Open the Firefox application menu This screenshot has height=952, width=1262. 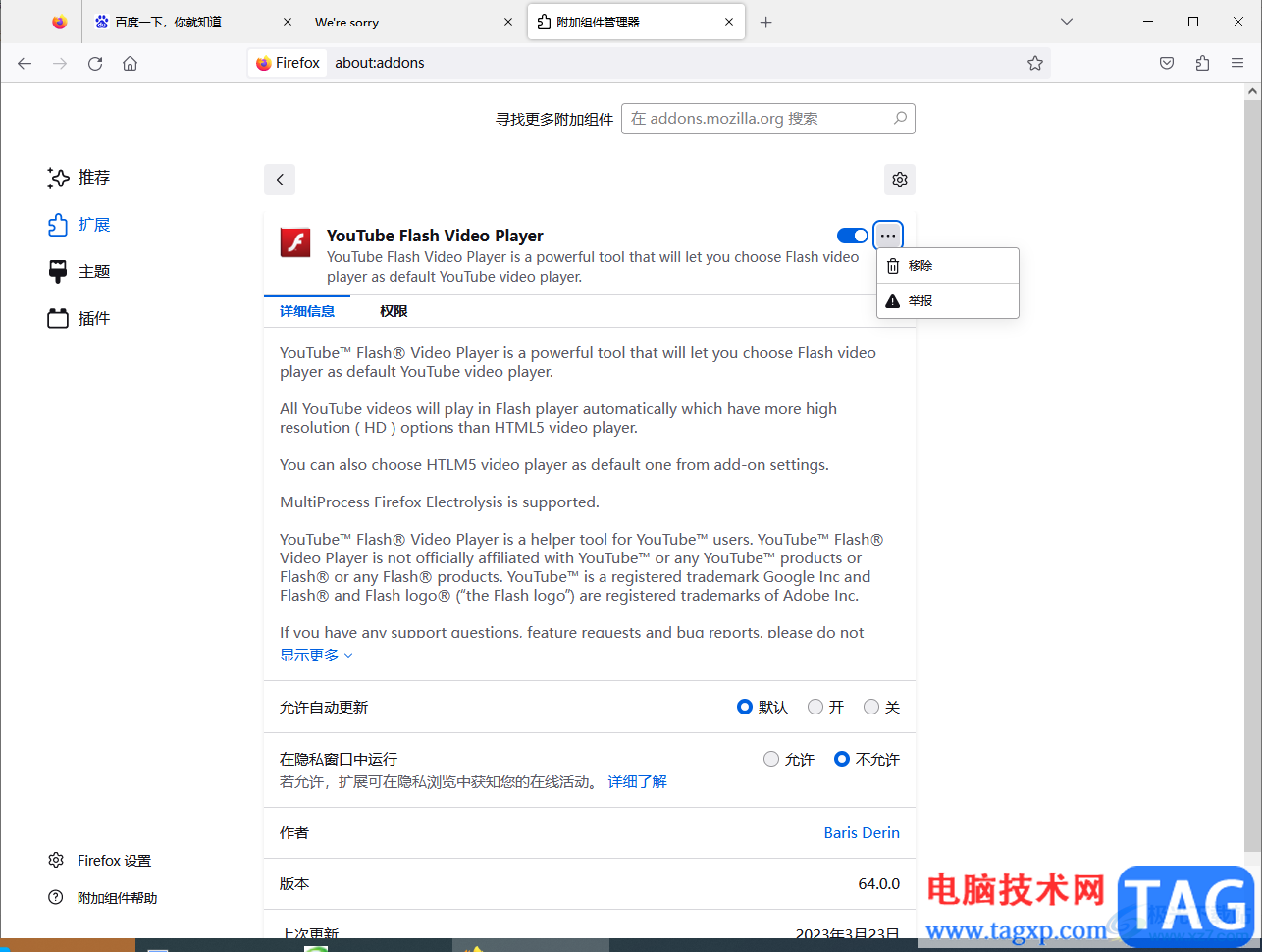coord(1237,63)
